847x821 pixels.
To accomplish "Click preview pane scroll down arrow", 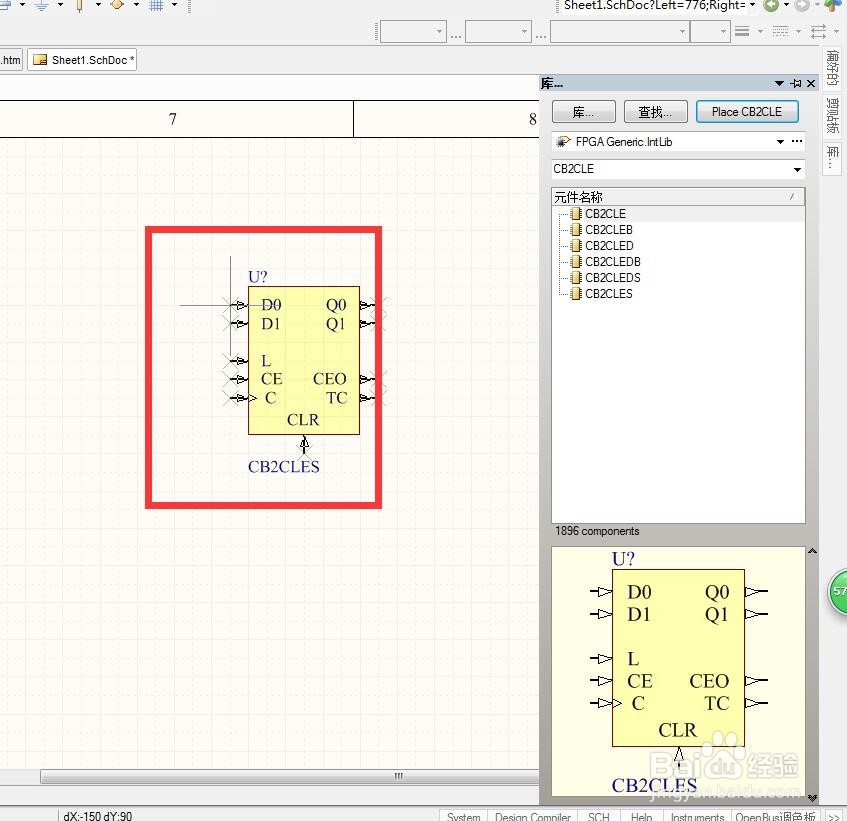I will click(812, 797).
